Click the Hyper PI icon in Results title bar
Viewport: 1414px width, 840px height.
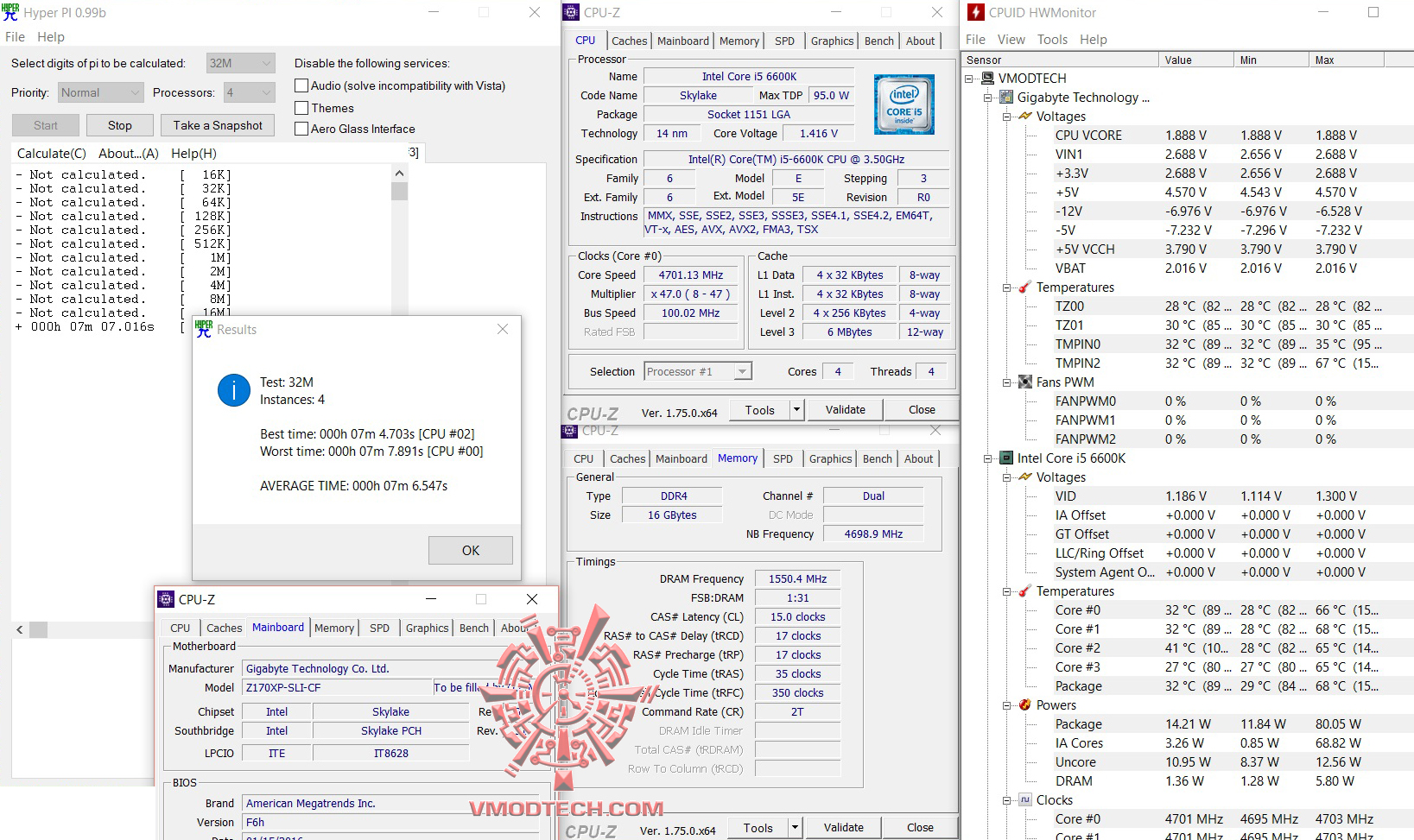click(x=204, y=329)
